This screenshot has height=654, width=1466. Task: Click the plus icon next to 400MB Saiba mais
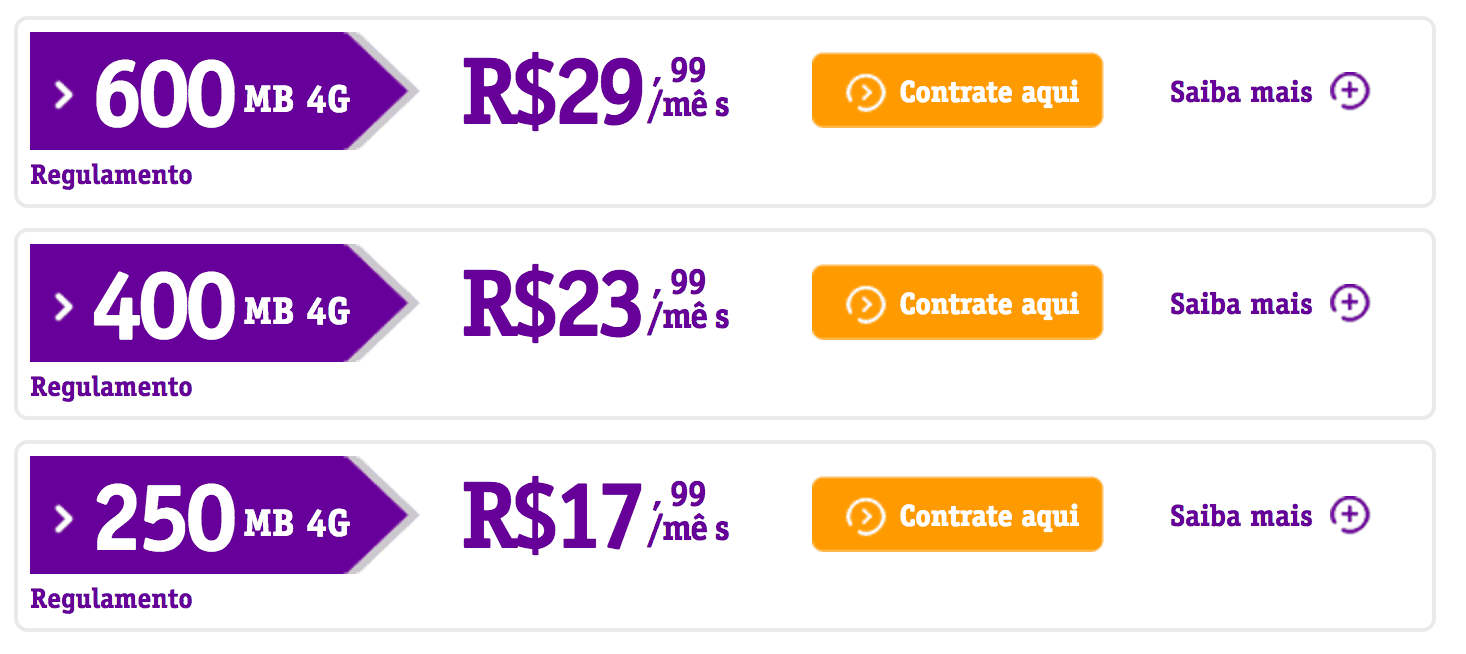(x=1352, y=302)
